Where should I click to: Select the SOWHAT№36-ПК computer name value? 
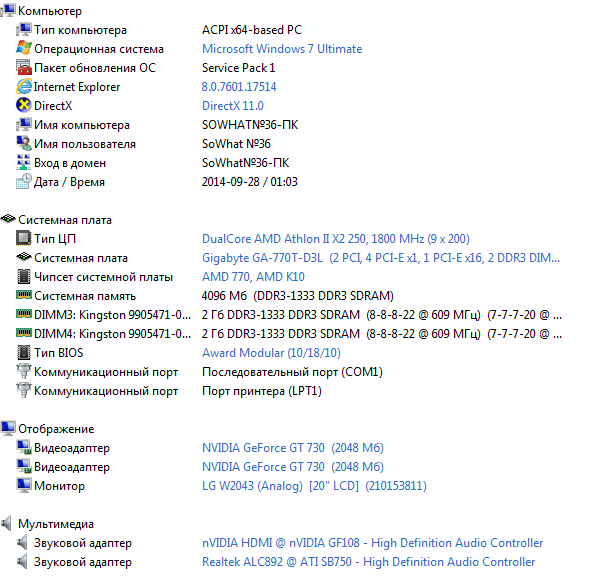(x=250, y=125)
